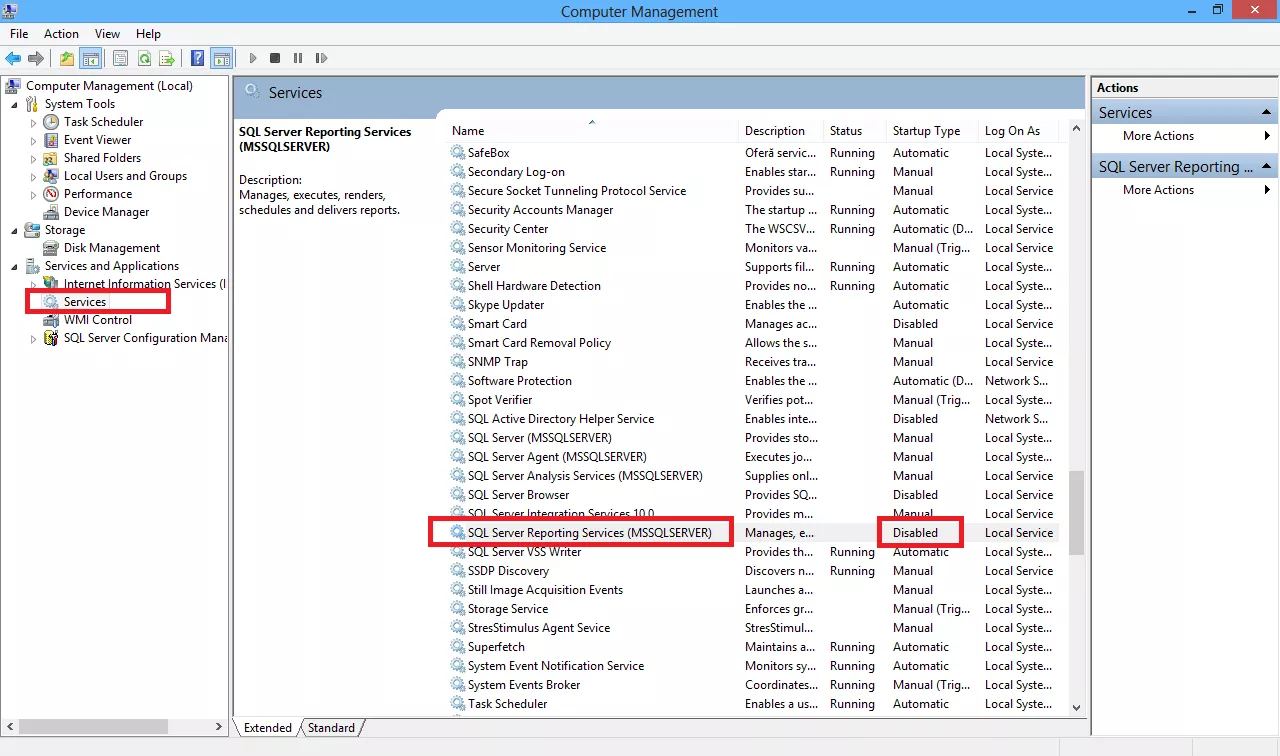Expand SQL Server Configuration Manager node
Viewport: 1280px width, 756px height.
click(33, 338)
